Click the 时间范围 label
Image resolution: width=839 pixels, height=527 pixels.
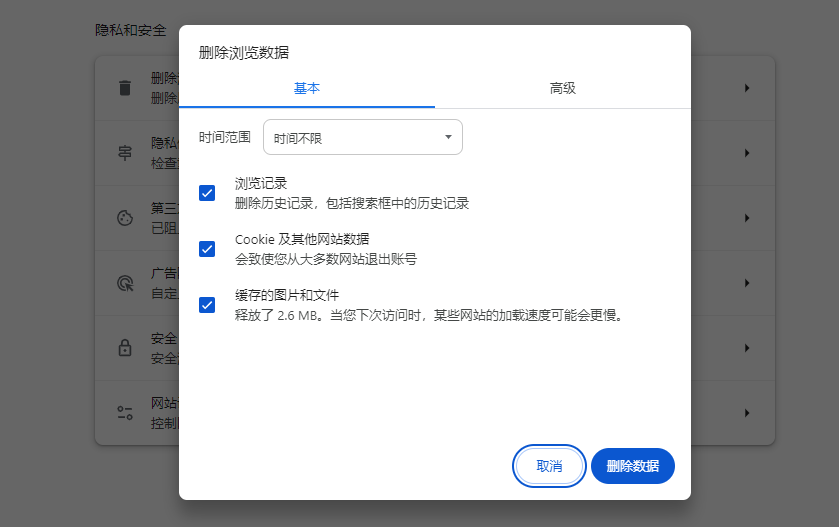point(225,138)
